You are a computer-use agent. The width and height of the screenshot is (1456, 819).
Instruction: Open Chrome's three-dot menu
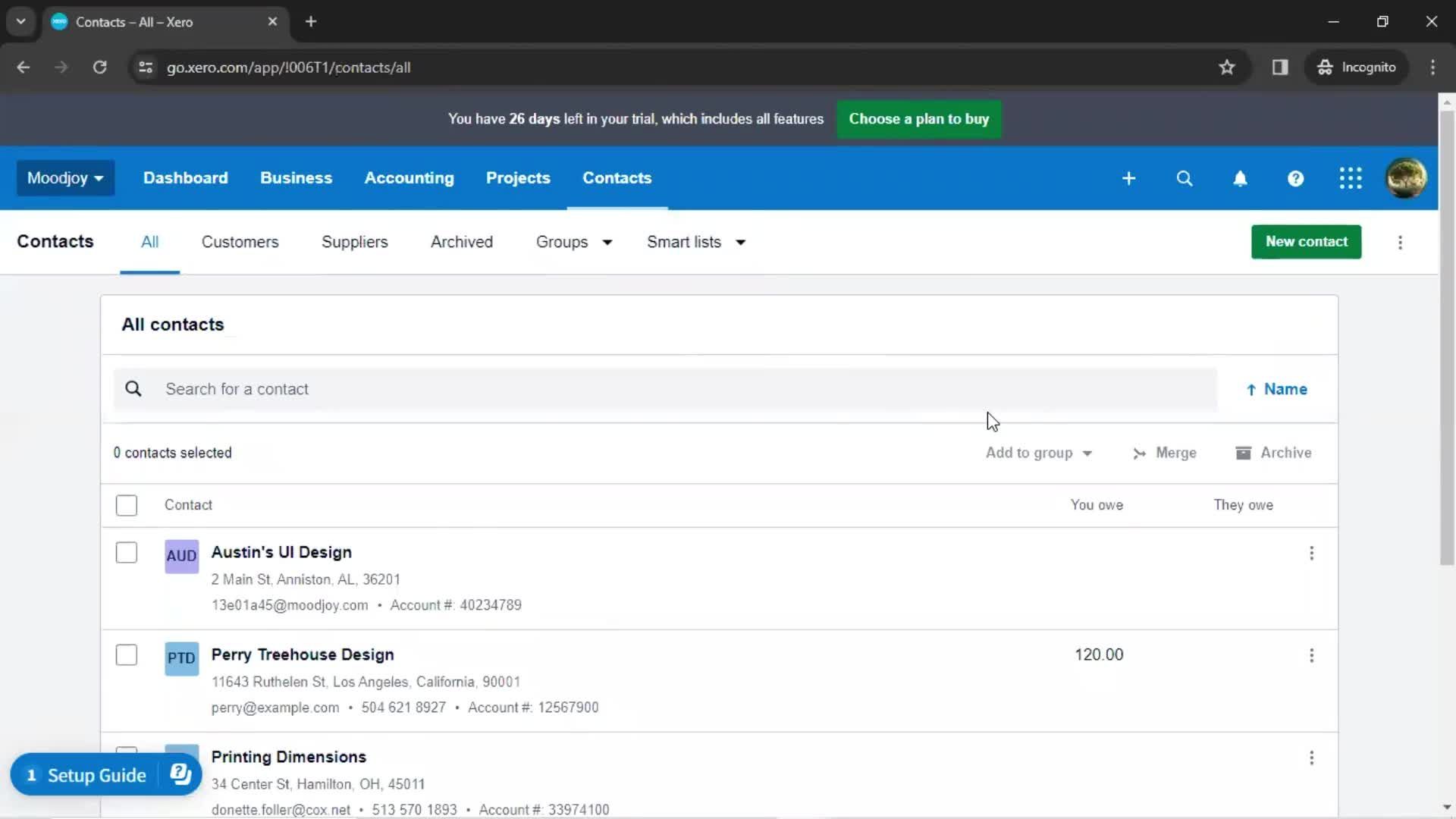[x=1432, y=67]
